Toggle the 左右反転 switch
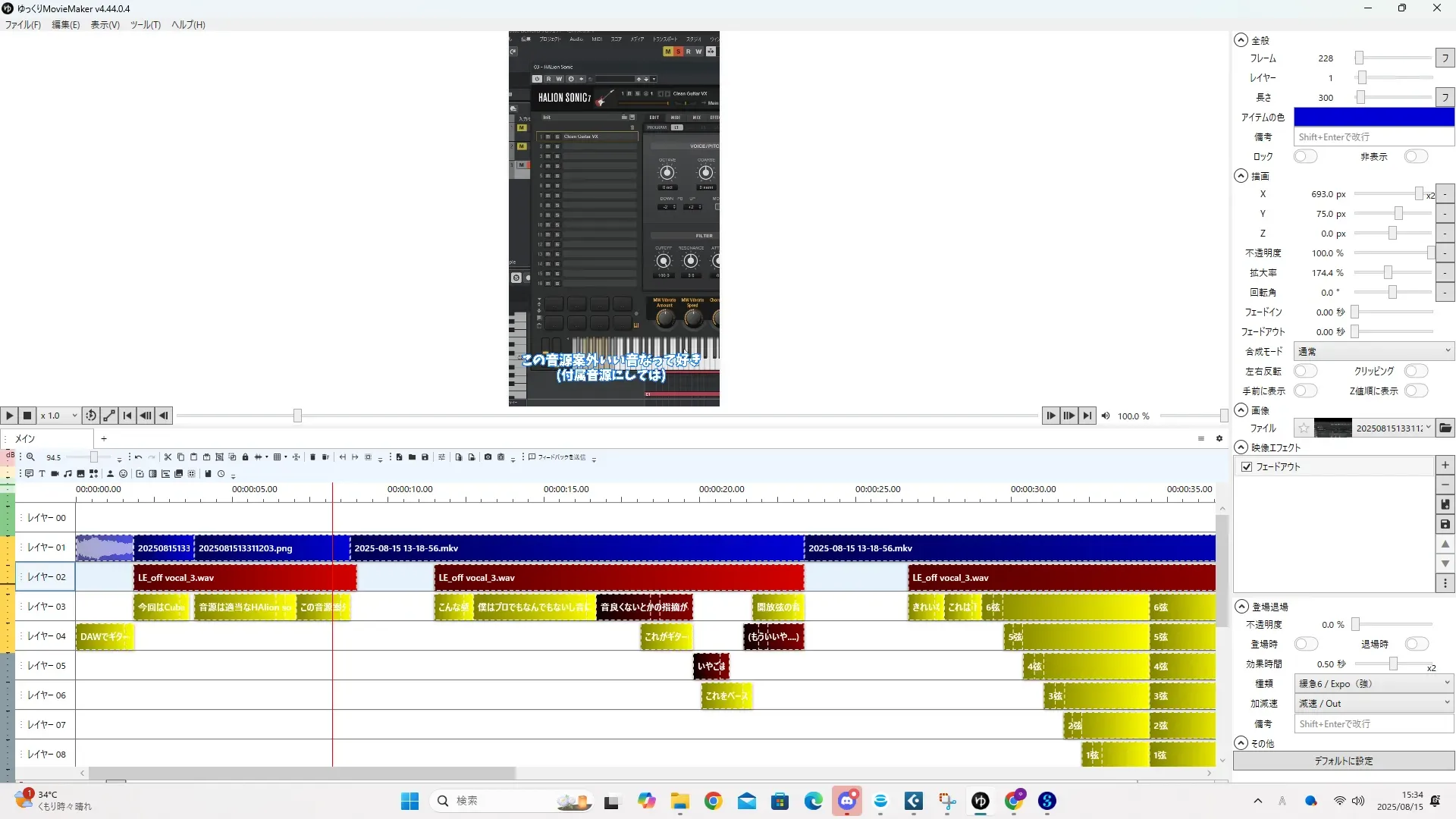The width and height of the screenshot is (1456, 819). coord(1305,371)
